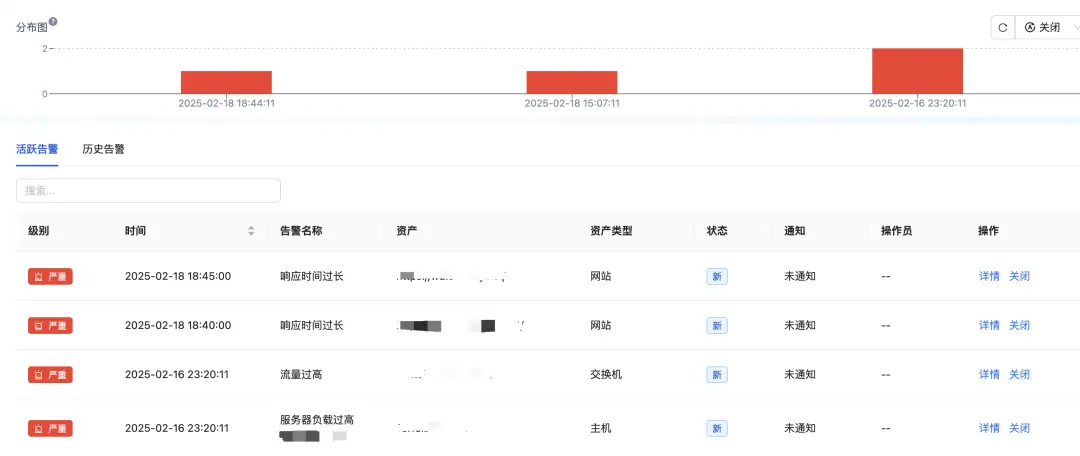This screenshot has width=1080, height=456.
Task: Click the 级别 column header
Action: coord(39,231)
